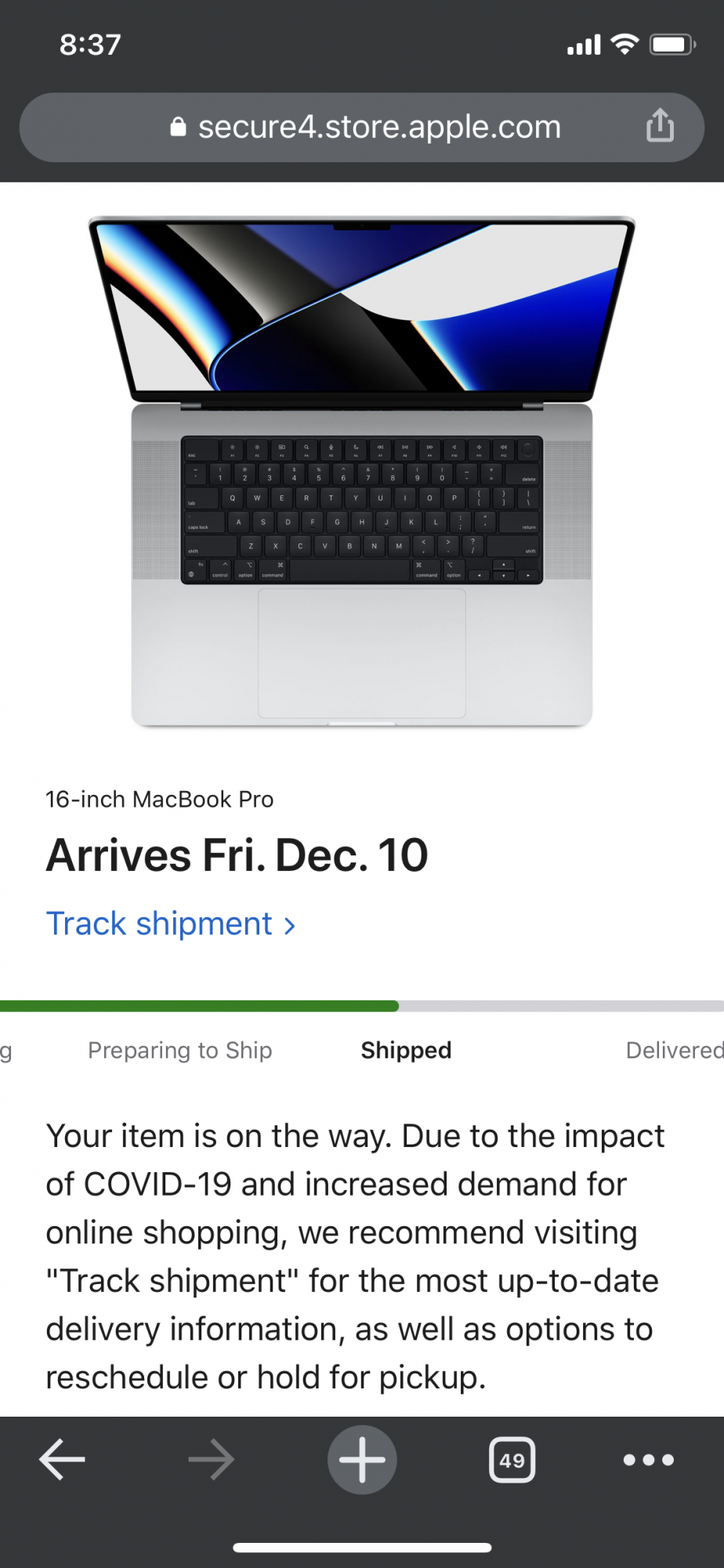Click the Track shipment link

point(159,924)
